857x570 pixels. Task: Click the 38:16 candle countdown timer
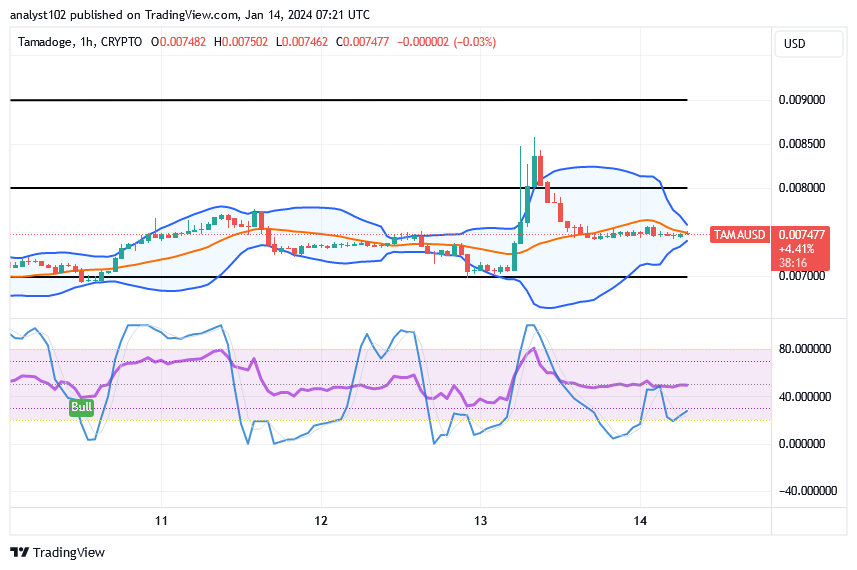coord(794,263)
